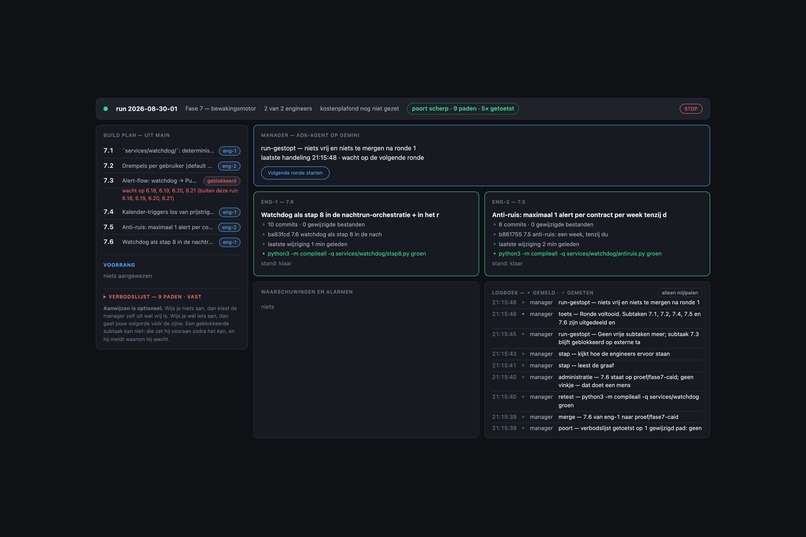Click the red 'wacht op 6.18, 6.19' blocker text
The width and height of the screenshot is (806, 537).
point(180,194)
